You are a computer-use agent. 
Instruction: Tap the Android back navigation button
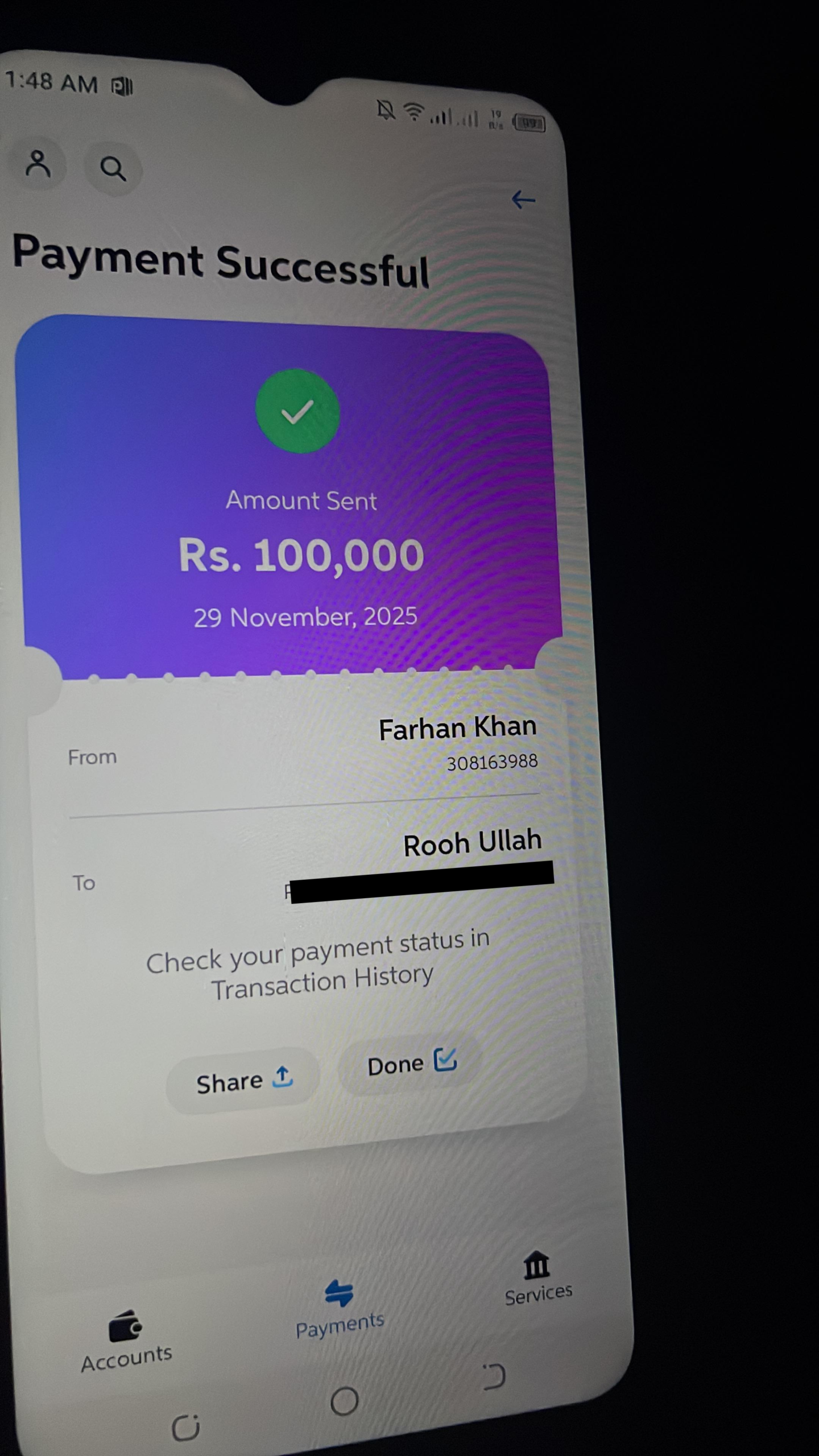494,1376
